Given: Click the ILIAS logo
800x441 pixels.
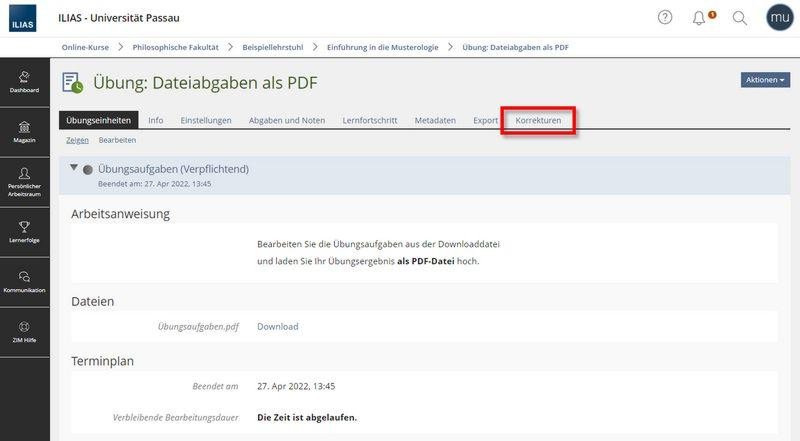Looking at the screenshot, I should (23, 19).
